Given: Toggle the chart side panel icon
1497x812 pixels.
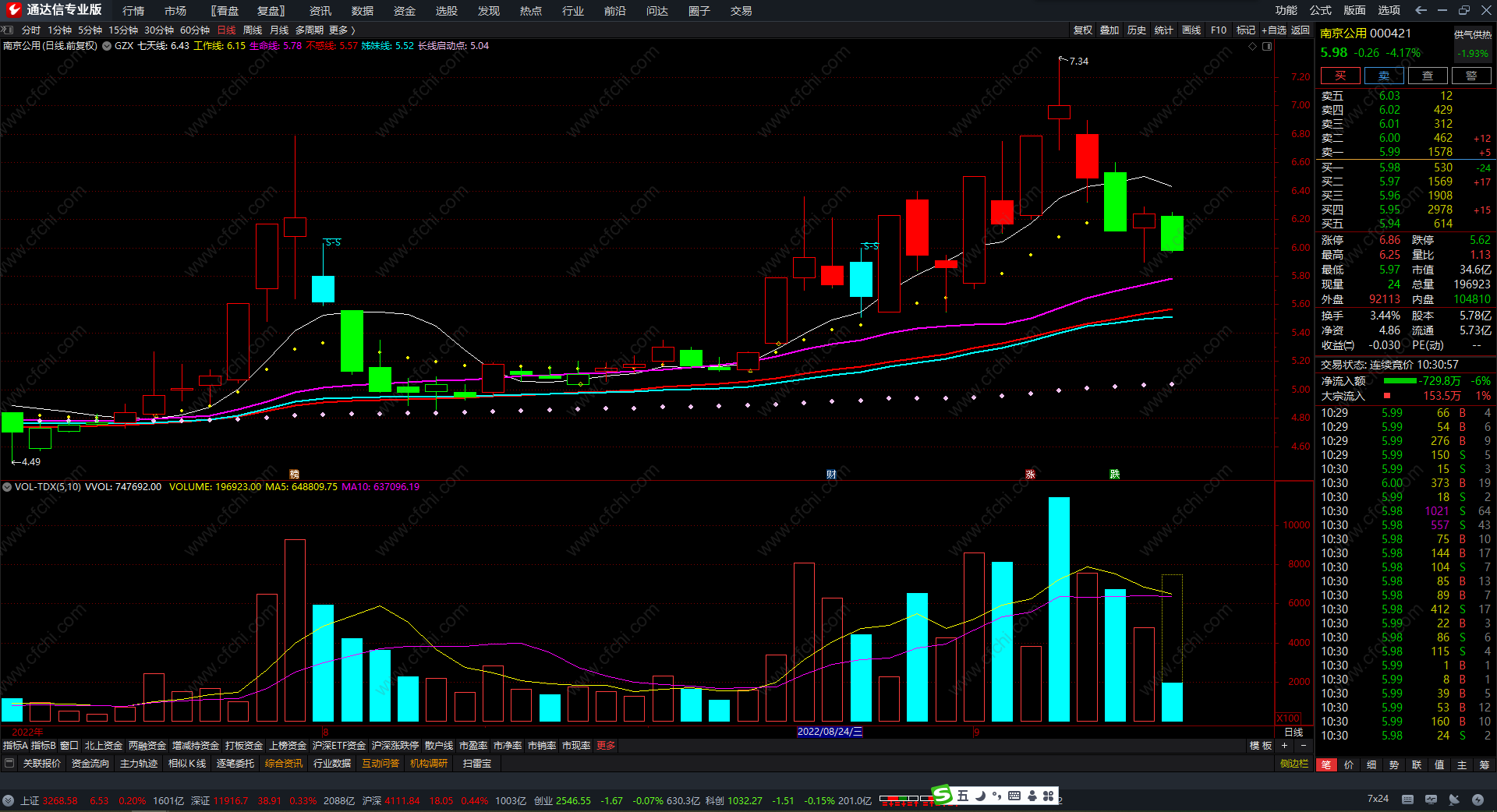Looking at the screenshot, I should [x=1267, y=46].
